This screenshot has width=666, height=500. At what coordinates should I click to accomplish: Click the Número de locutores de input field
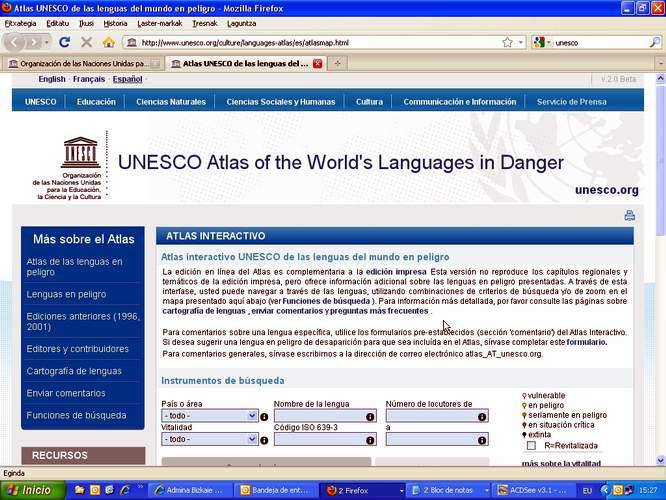pos(437,416)
